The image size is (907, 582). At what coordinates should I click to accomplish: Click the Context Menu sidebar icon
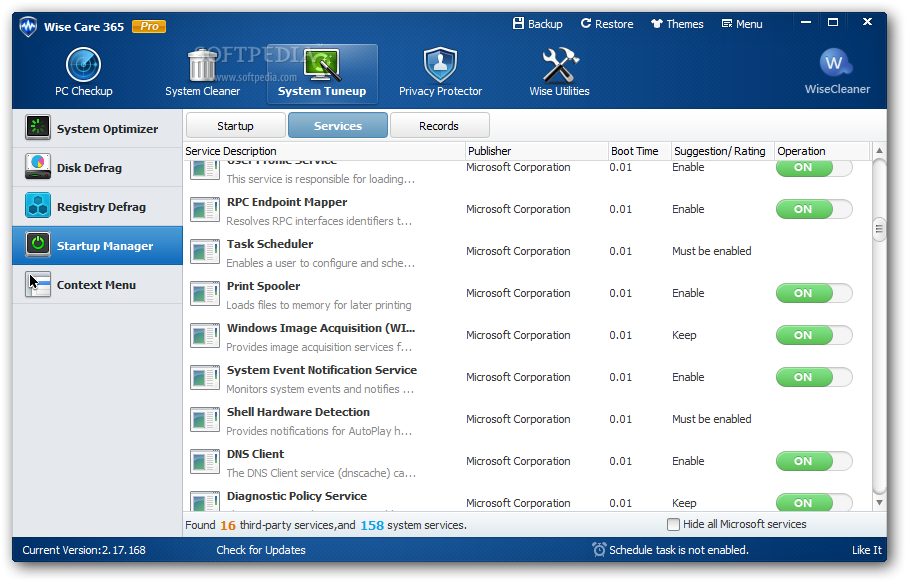tap(38, 285)
